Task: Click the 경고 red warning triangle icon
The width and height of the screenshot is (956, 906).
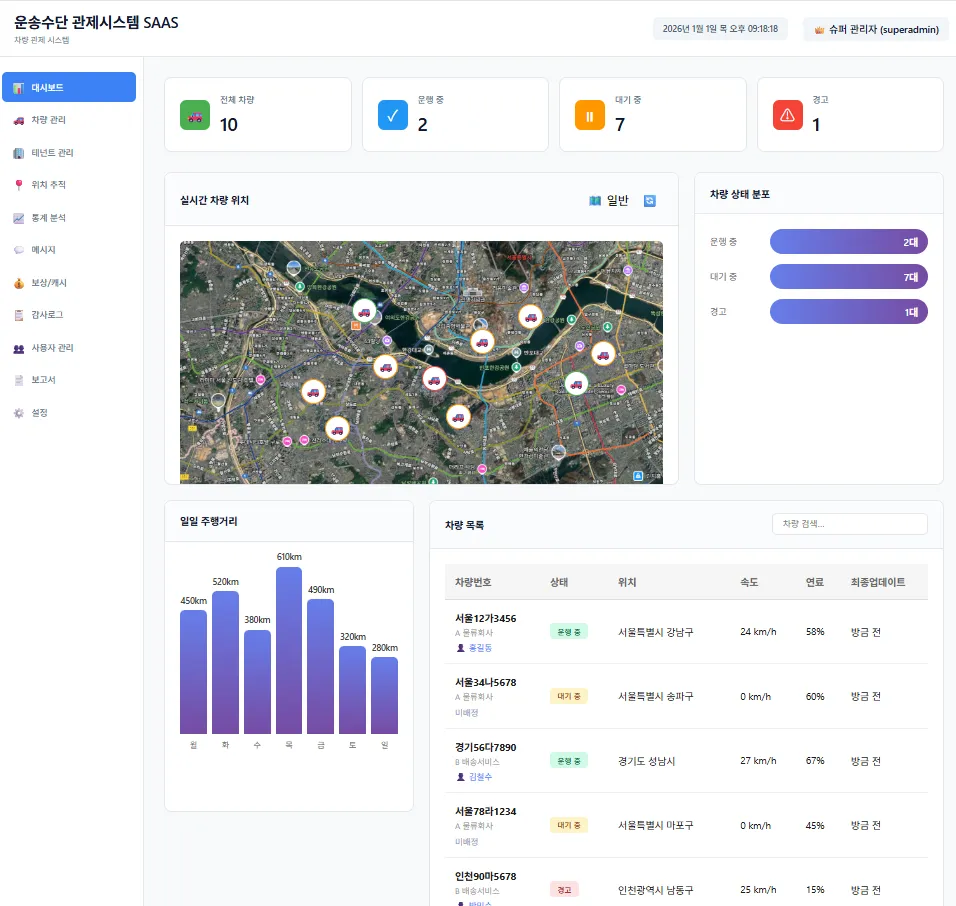Action: pos(788,115)
